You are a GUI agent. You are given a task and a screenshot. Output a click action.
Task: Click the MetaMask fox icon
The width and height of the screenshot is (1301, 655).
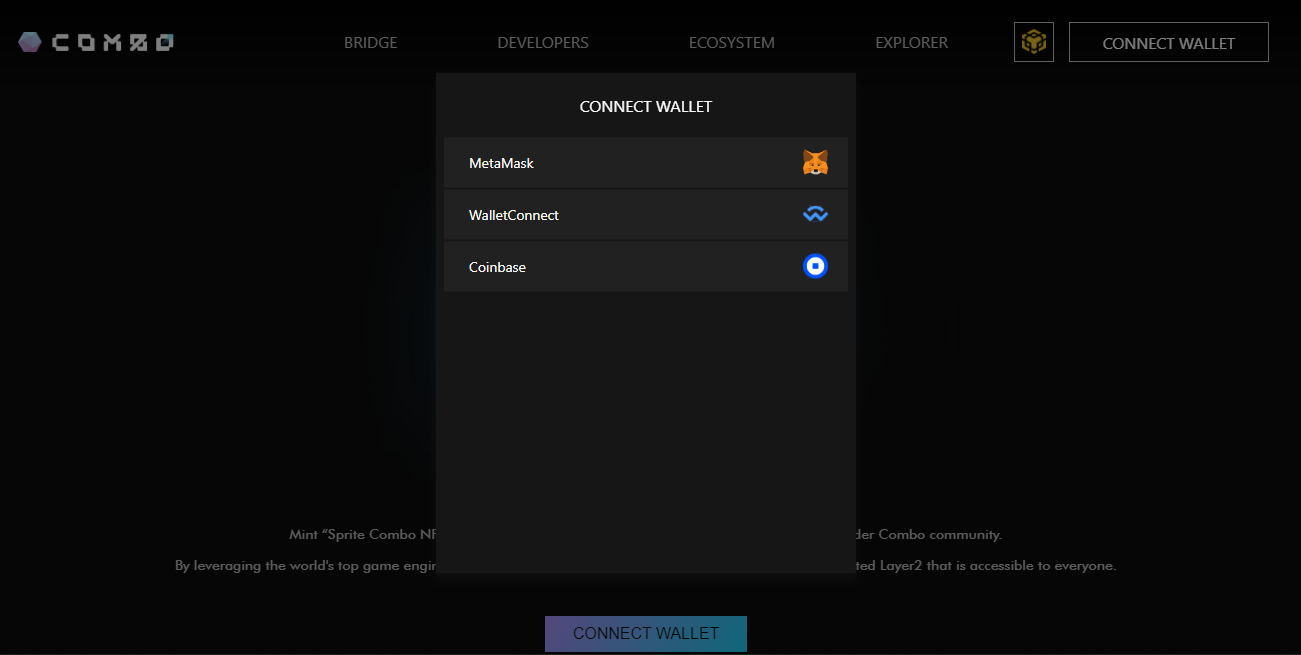pos(815,163)
